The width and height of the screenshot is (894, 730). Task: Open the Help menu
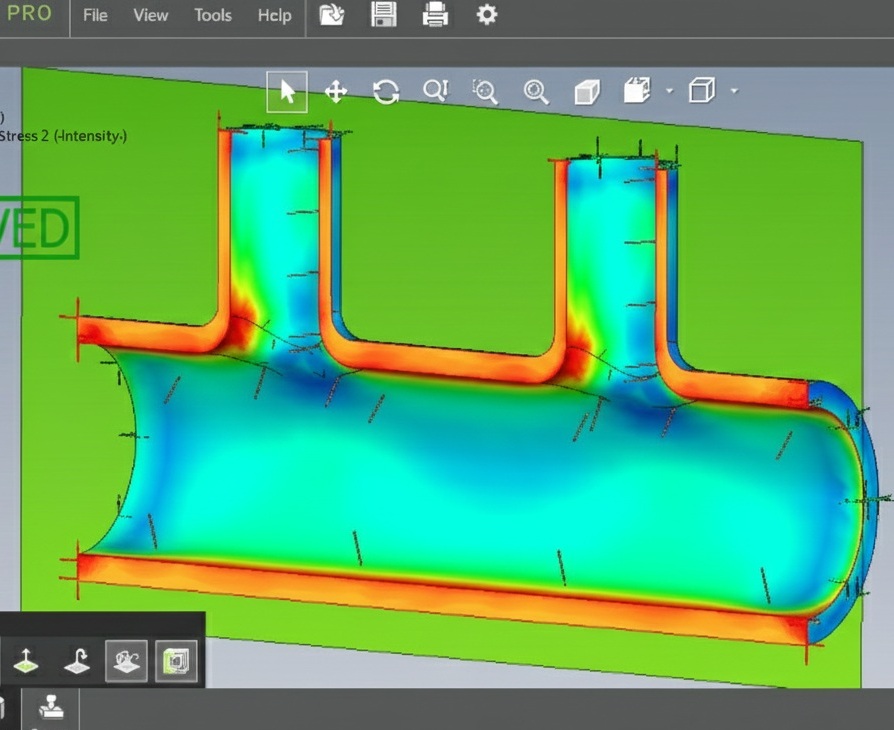(x=273, y=15)
